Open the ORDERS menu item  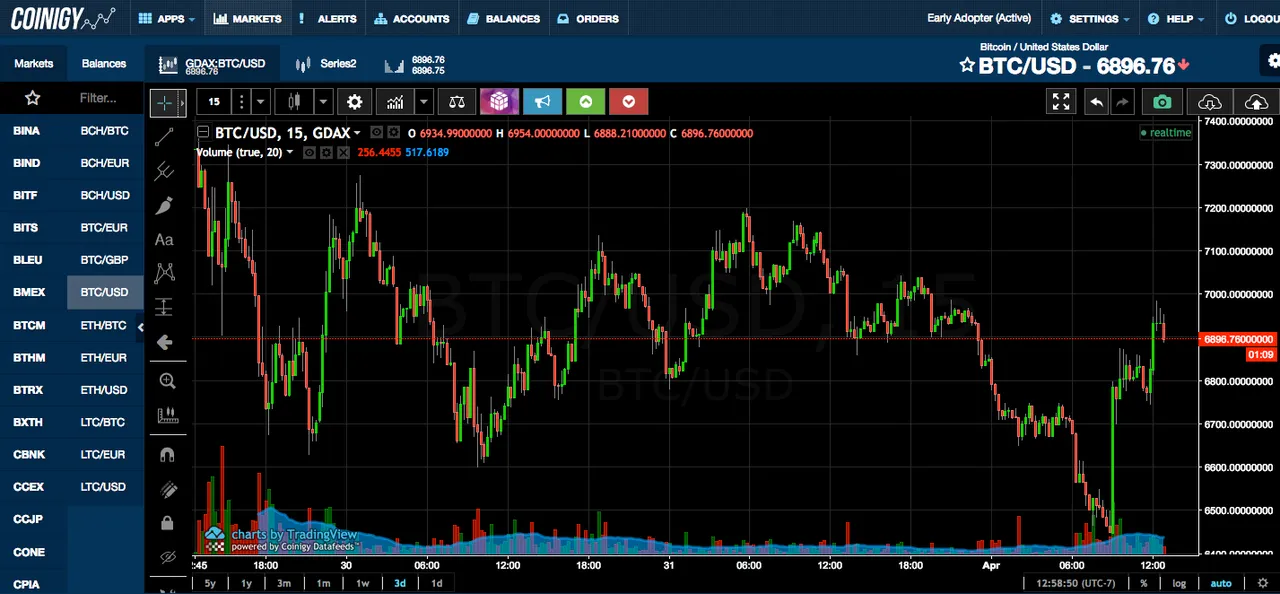tap(588, 18)
